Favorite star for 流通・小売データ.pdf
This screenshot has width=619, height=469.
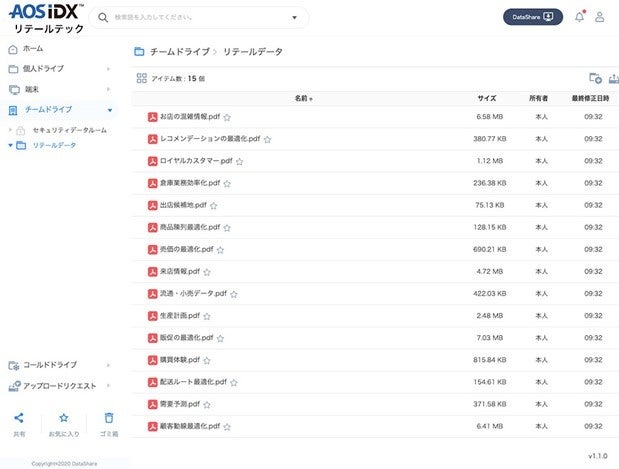point(234,294)
